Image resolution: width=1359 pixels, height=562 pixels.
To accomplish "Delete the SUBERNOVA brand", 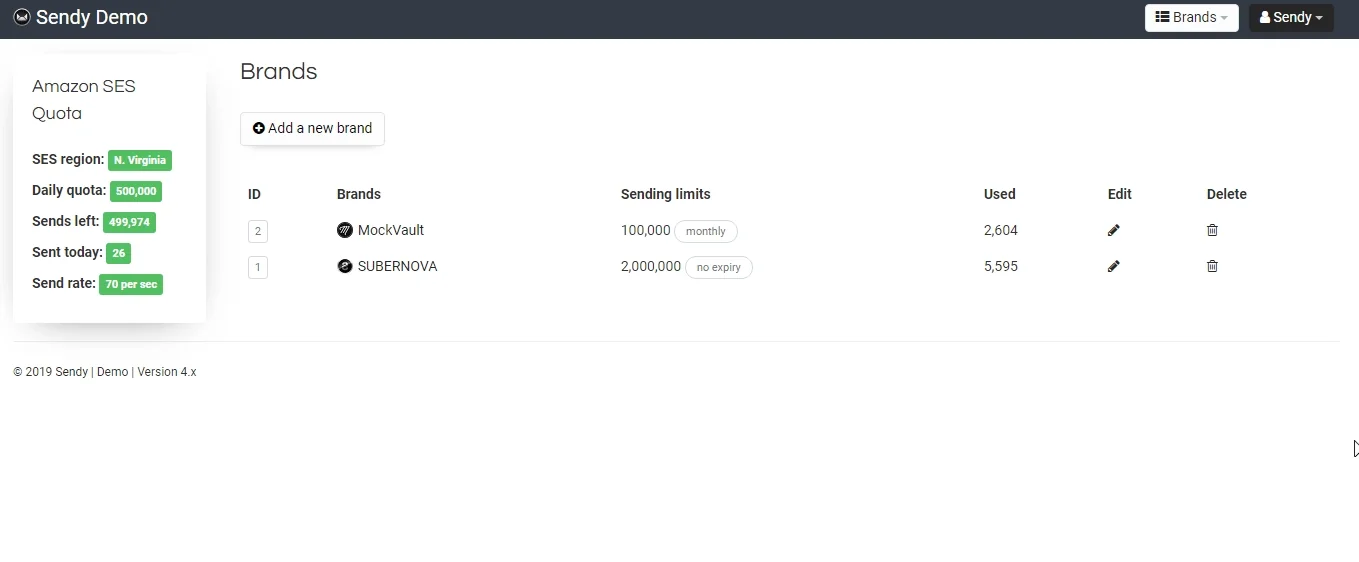I will coord(1212,266).
